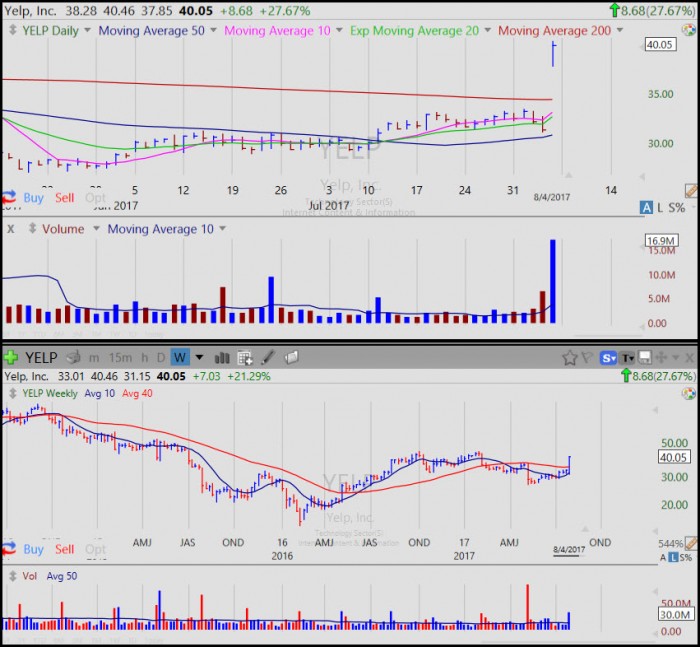Click the four-arrow move window icon
700x647 pixels.
tap(662, 357)
